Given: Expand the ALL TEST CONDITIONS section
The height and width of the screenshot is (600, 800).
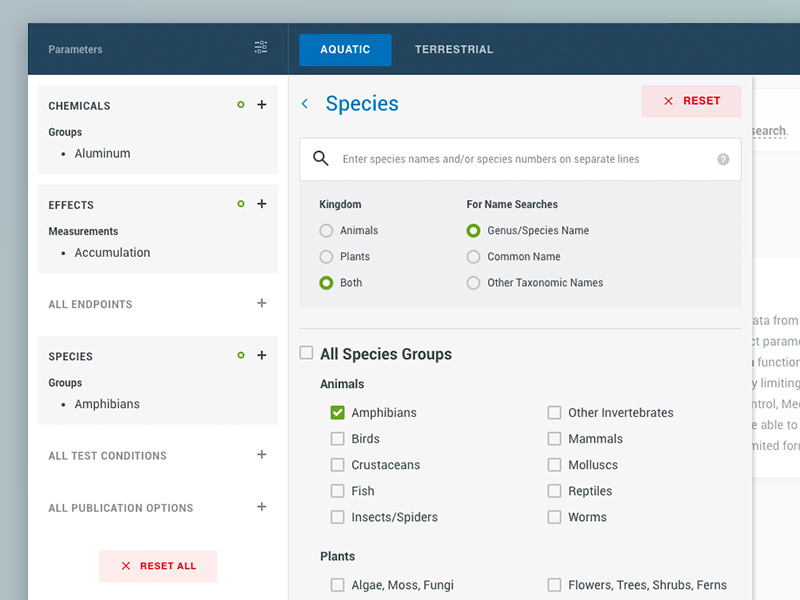Looking at the screenshot, I should point(262,455).
